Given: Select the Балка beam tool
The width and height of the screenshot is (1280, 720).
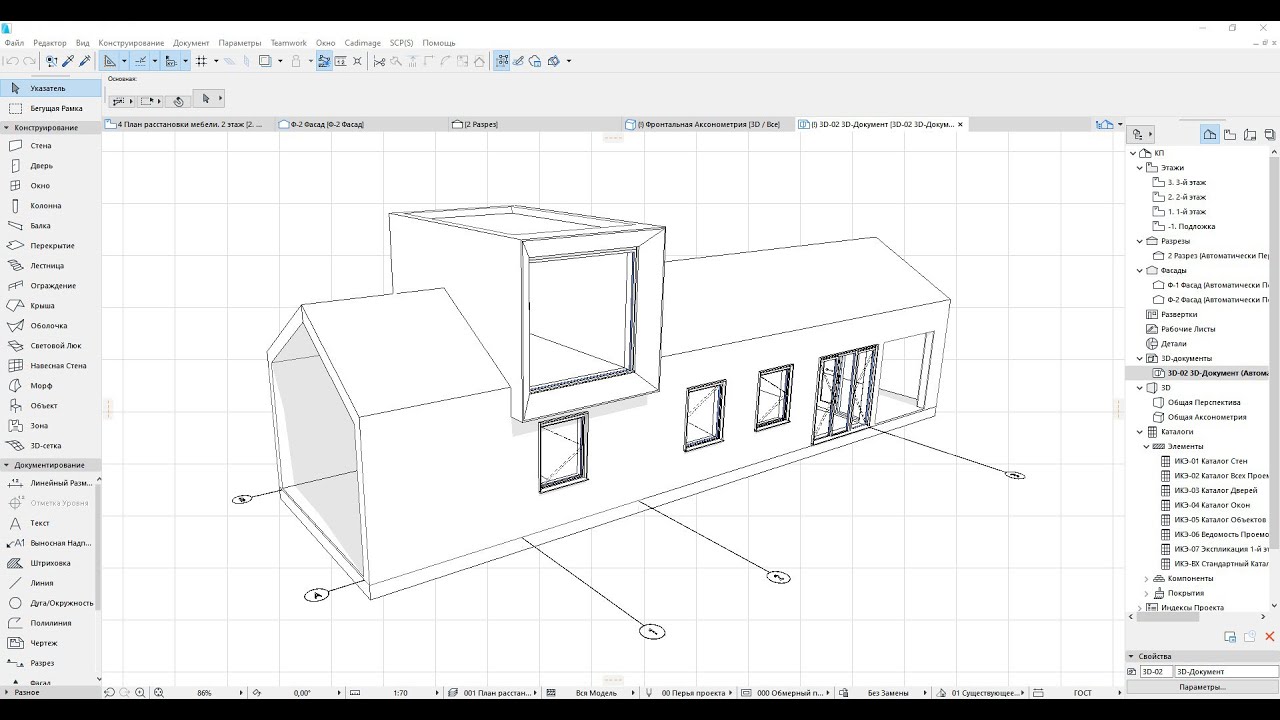Looking at the screenshot, I should [50, 226].
